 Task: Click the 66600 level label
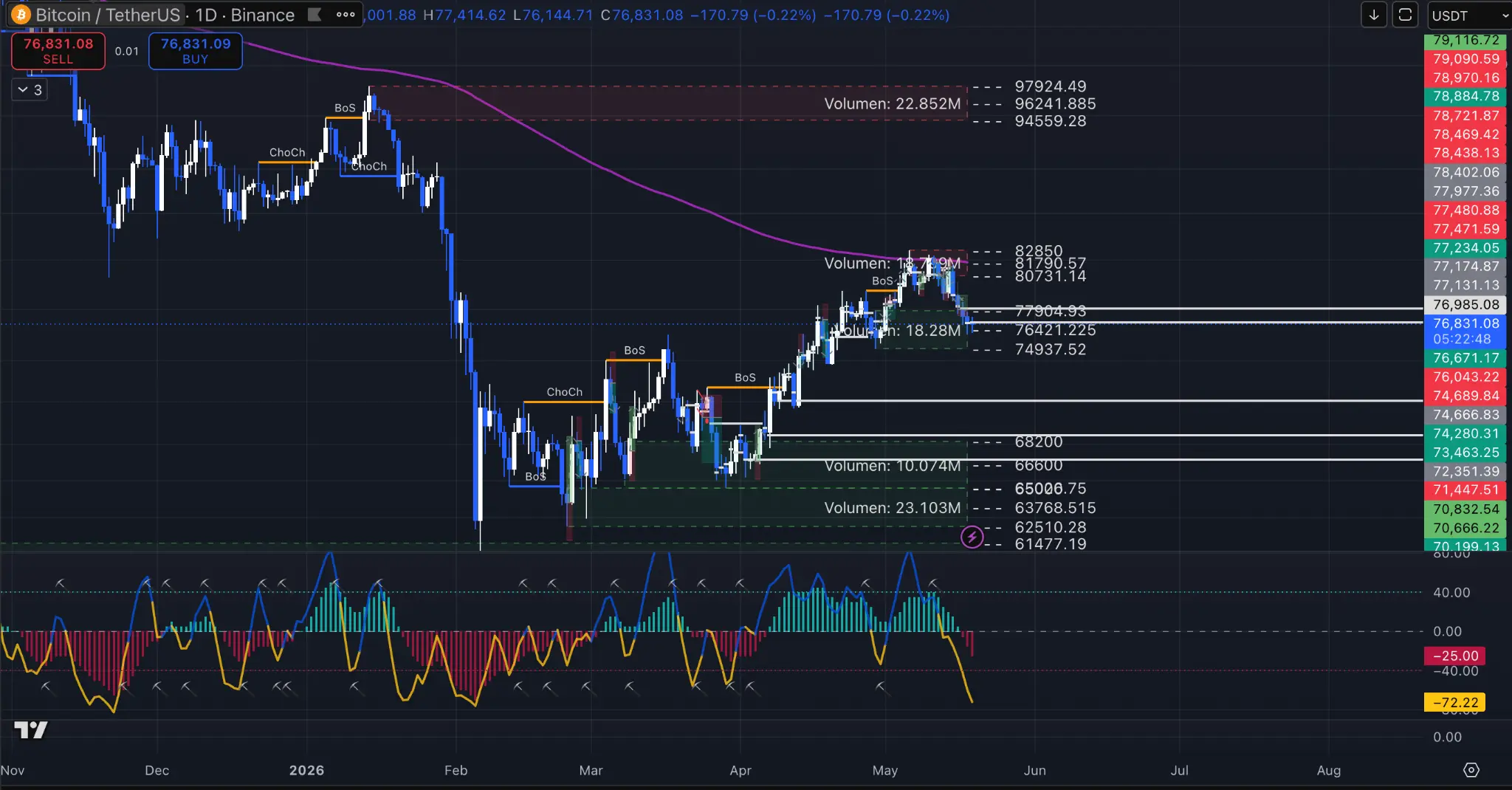[1039, 465]
